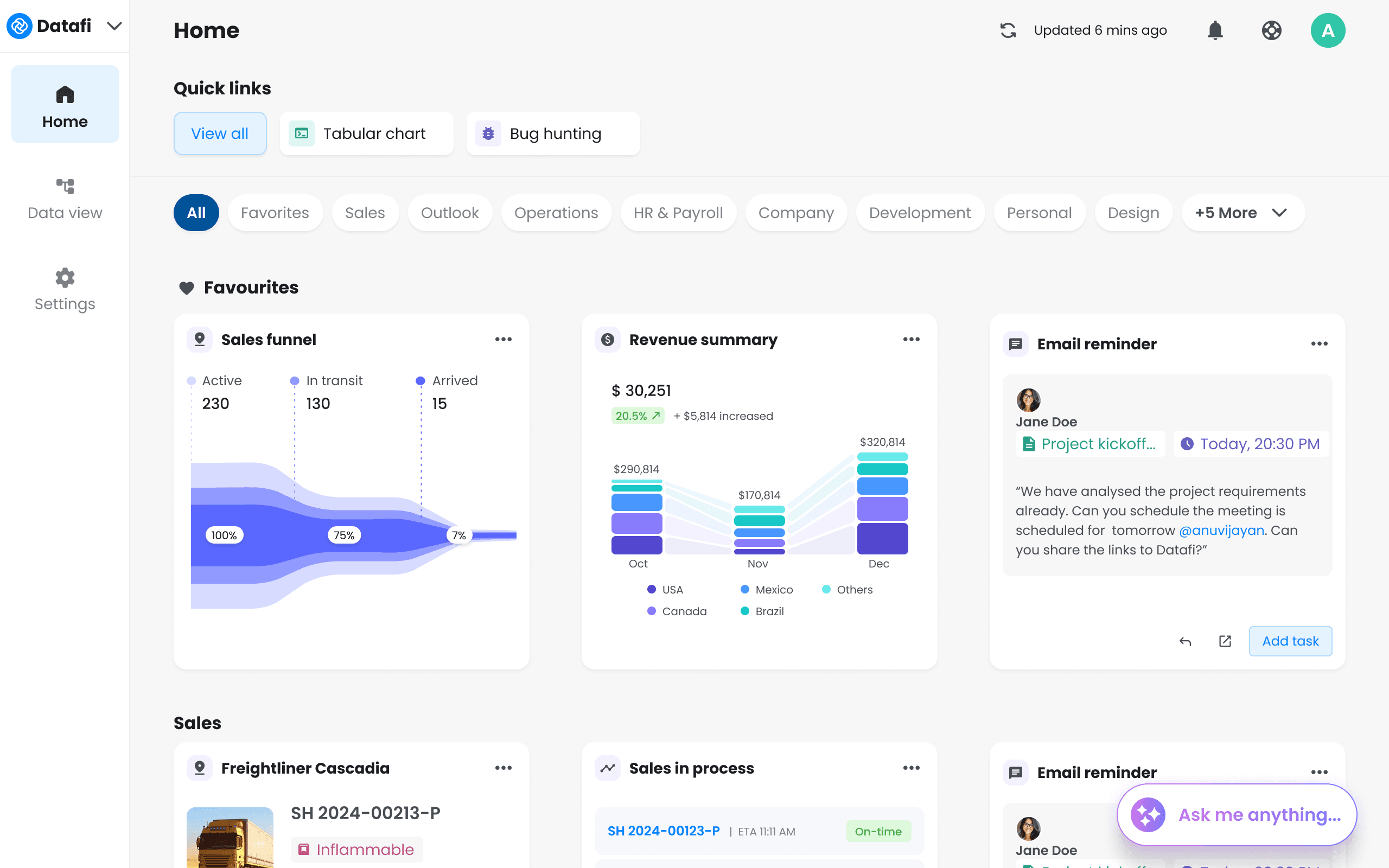Toggle the Others legend item
Screen dimensions: 1389x868
click(x=847, y=590)
